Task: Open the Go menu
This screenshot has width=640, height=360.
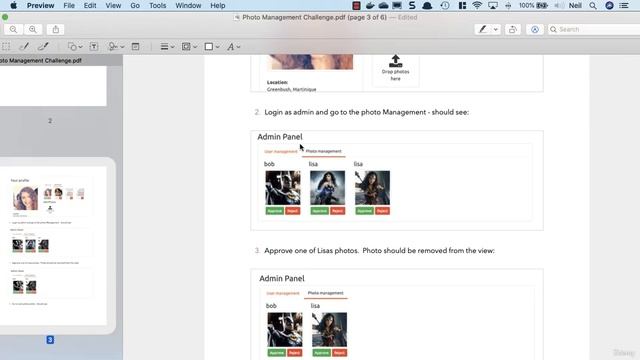Action: tap(135, 5)
